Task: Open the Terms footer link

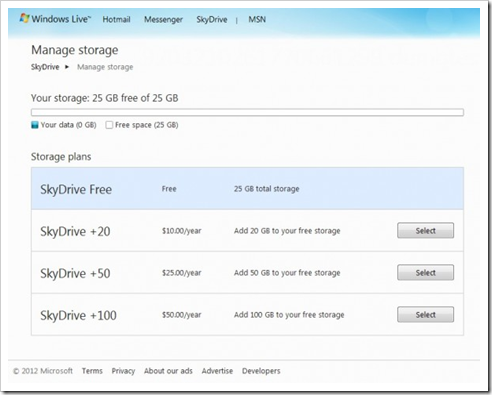Action: [92, 371]
